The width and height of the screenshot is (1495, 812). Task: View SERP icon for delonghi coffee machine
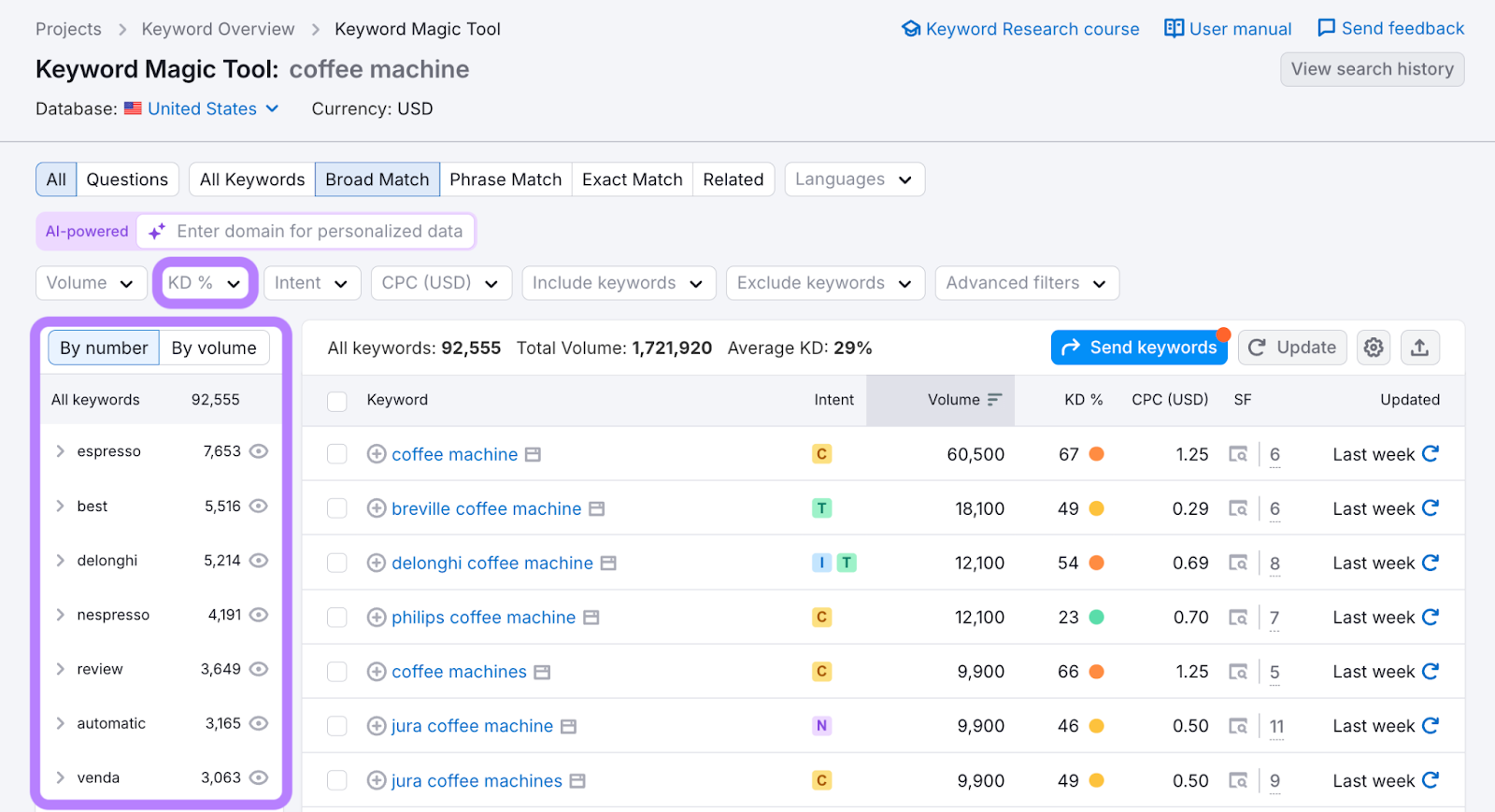pos(1238,563)
